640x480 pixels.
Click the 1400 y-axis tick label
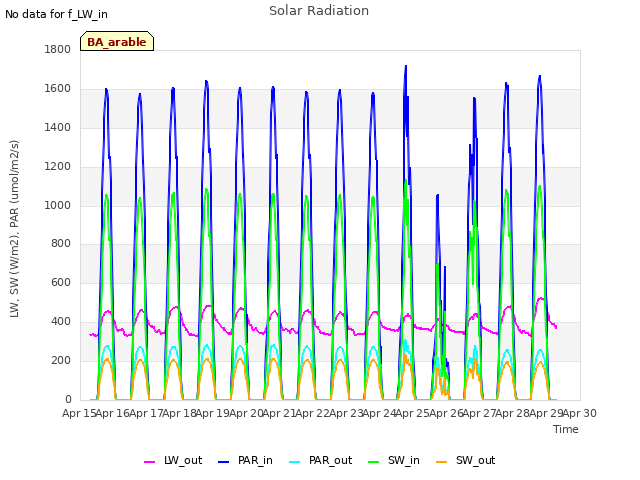58,127
